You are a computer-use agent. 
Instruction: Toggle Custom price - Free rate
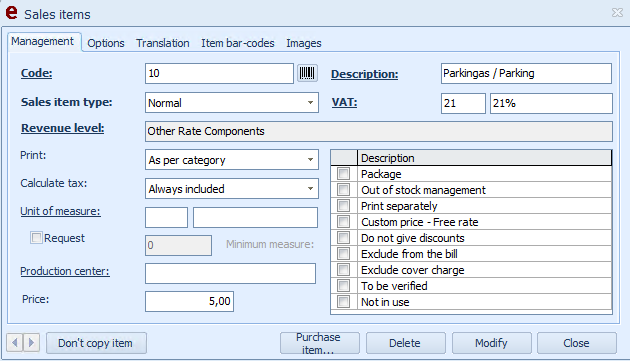pyautogui.click(x=344, y=222)
